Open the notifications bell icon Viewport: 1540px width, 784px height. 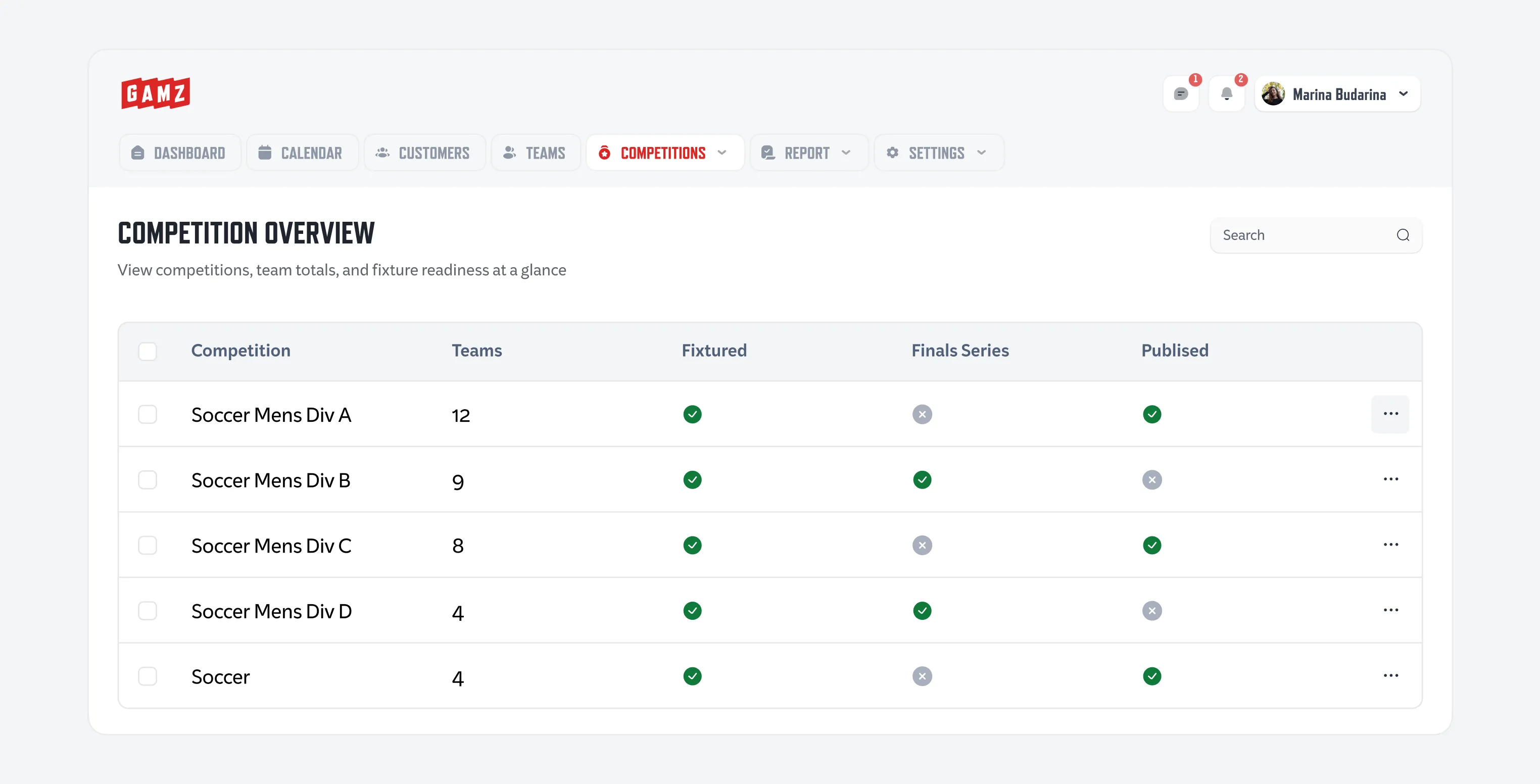1226,94
